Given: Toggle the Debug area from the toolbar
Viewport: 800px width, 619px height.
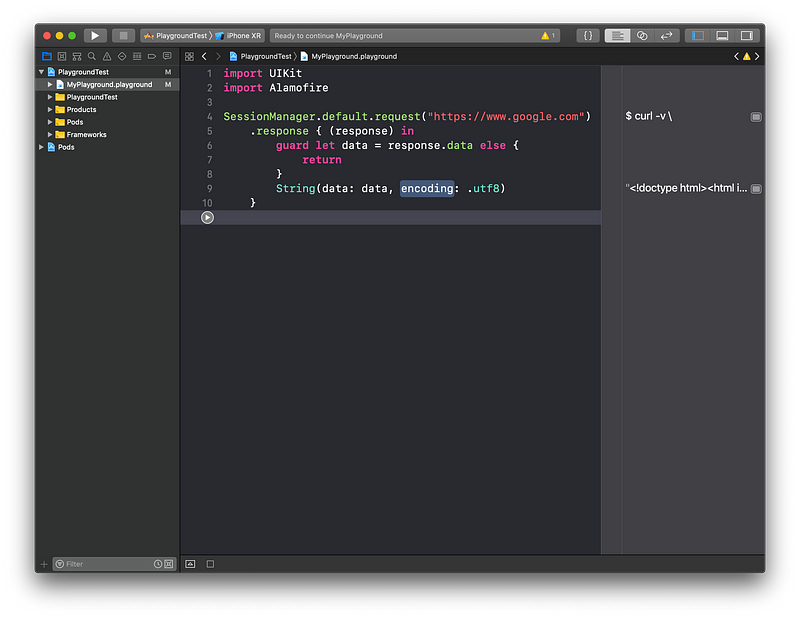Looking at the screenshot, I should [x=722, y=36].
